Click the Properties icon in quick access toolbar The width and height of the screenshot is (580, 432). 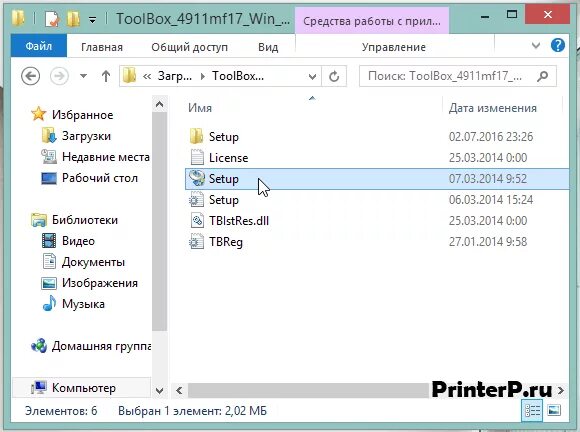pyautogui.click(x=52, y=18)
